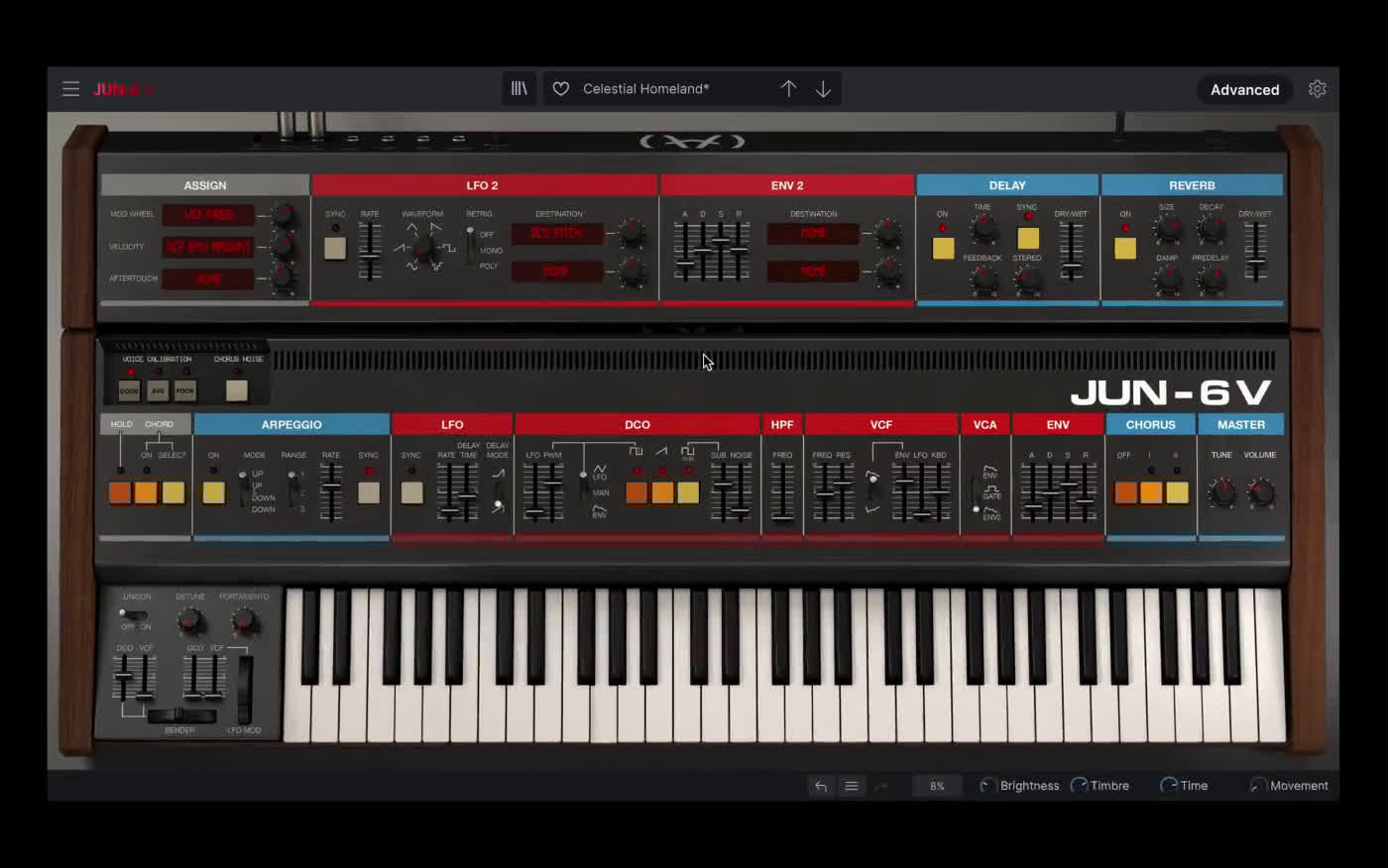Viewport: 1388px width, 868px height.
Task: Adjust the Brightness macro knob
Action: point(986,786)
